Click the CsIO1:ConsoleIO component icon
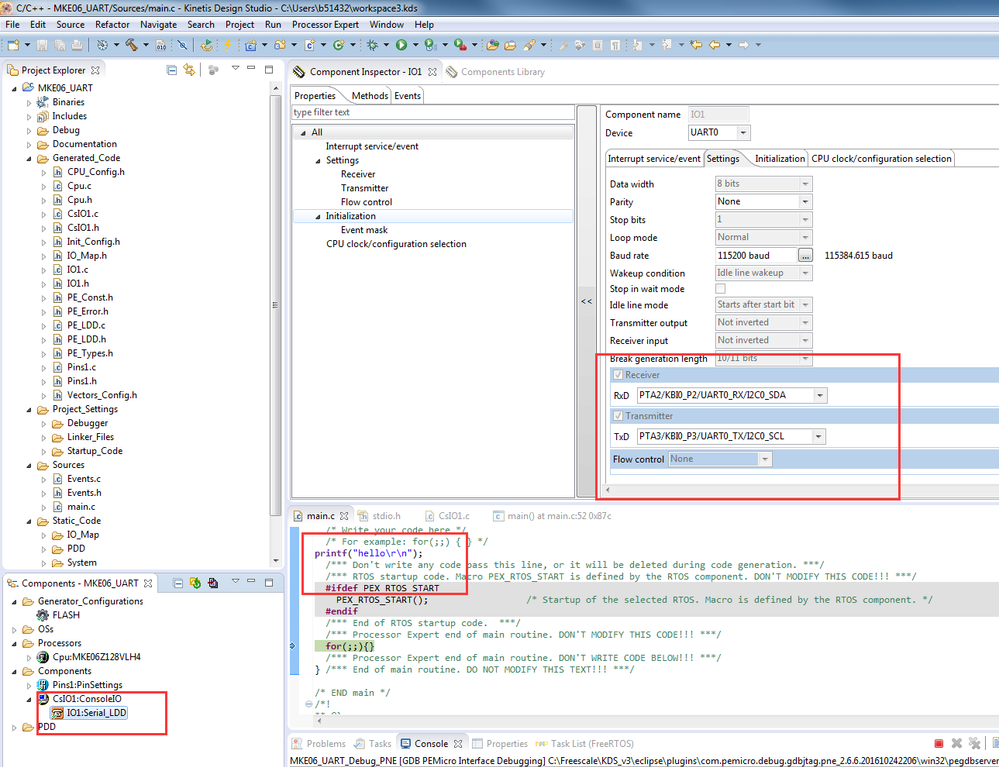The image size is (999, 767). tap(43, 699)
